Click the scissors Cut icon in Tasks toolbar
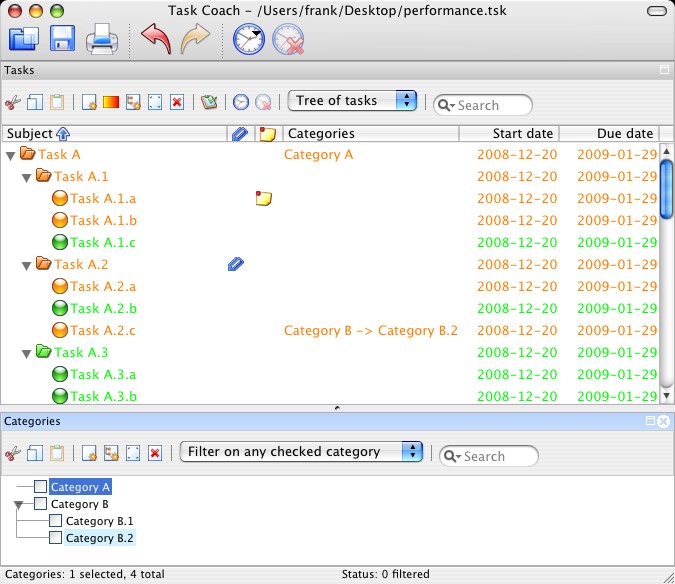Viewport: 675px width, 584px height. point(12,102)
